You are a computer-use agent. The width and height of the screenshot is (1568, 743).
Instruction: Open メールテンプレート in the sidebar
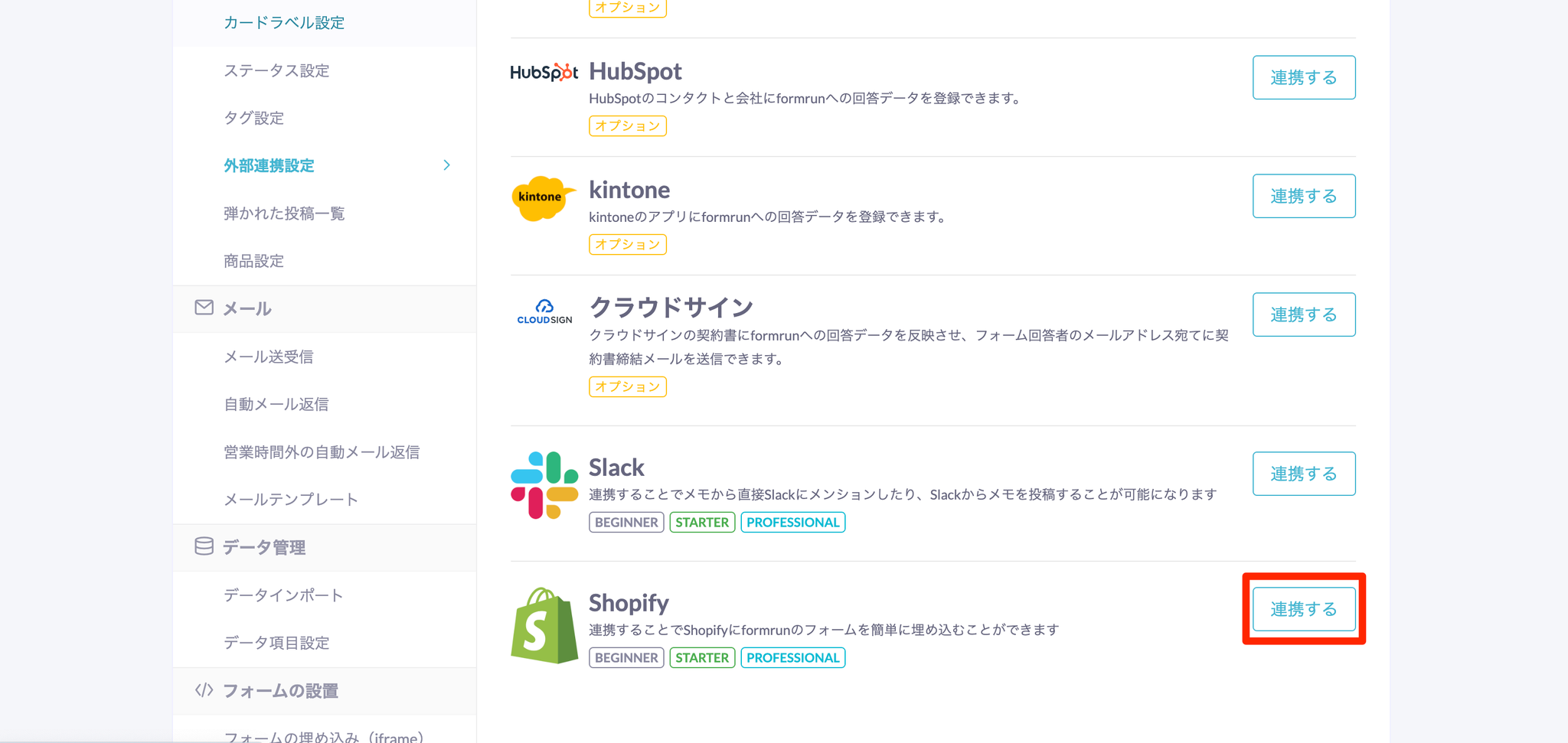coord(291,500)
